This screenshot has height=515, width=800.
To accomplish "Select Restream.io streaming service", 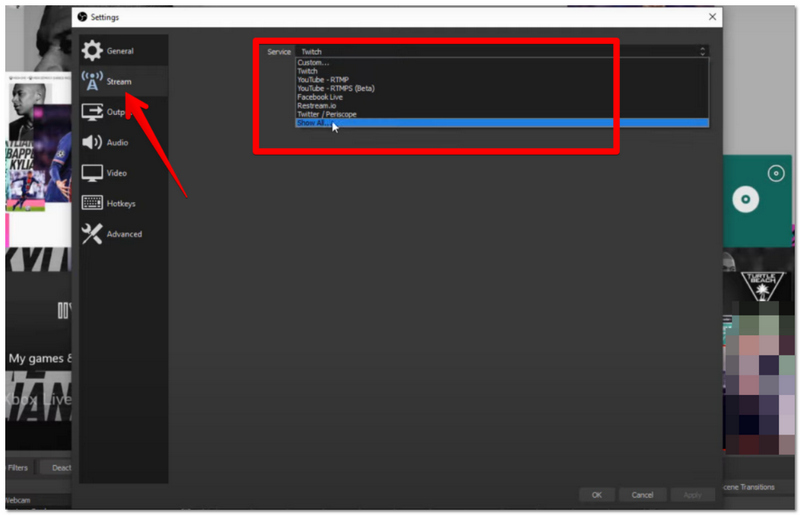I will [x=318, y=105].
